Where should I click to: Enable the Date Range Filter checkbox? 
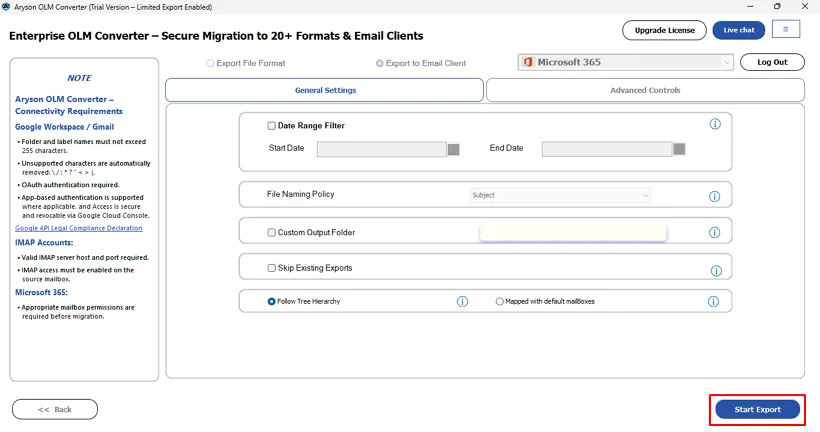272,126
